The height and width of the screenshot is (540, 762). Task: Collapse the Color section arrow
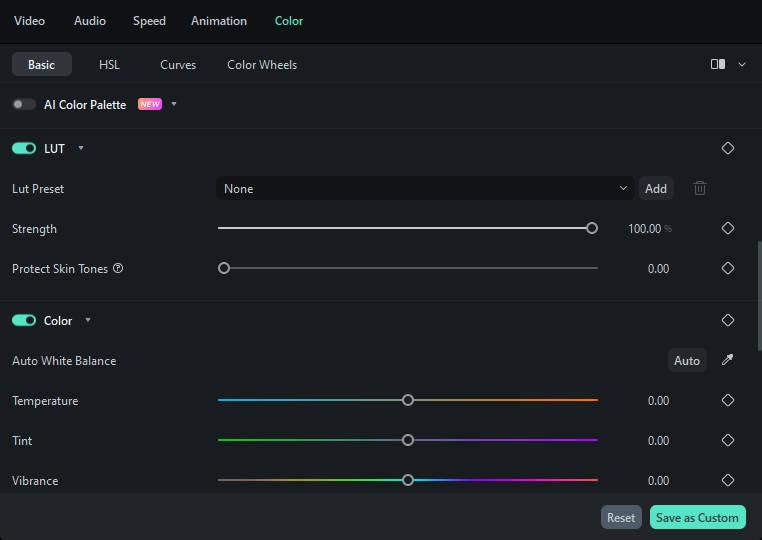[88, 320]
